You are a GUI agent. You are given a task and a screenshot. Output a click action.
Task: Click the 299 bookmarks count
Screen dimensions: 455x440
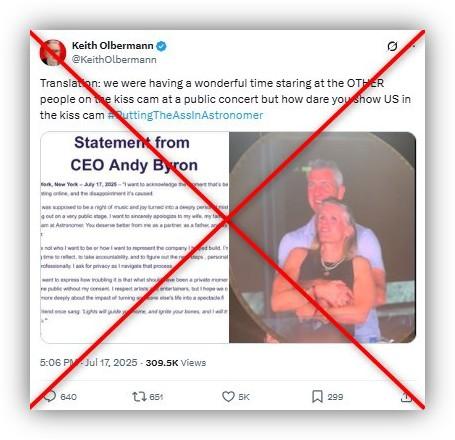click(335, 397)
